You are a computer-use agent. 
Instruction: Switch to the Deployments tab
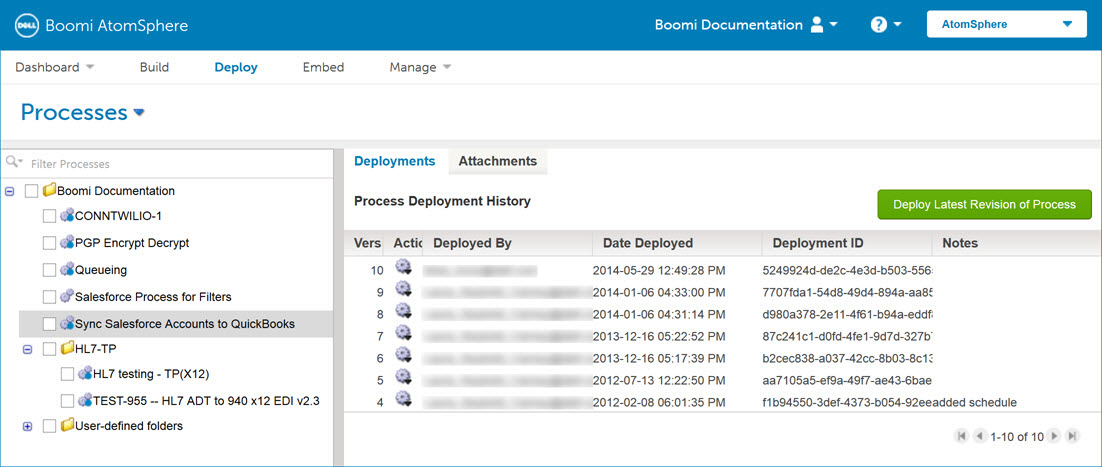click(395, 161)
